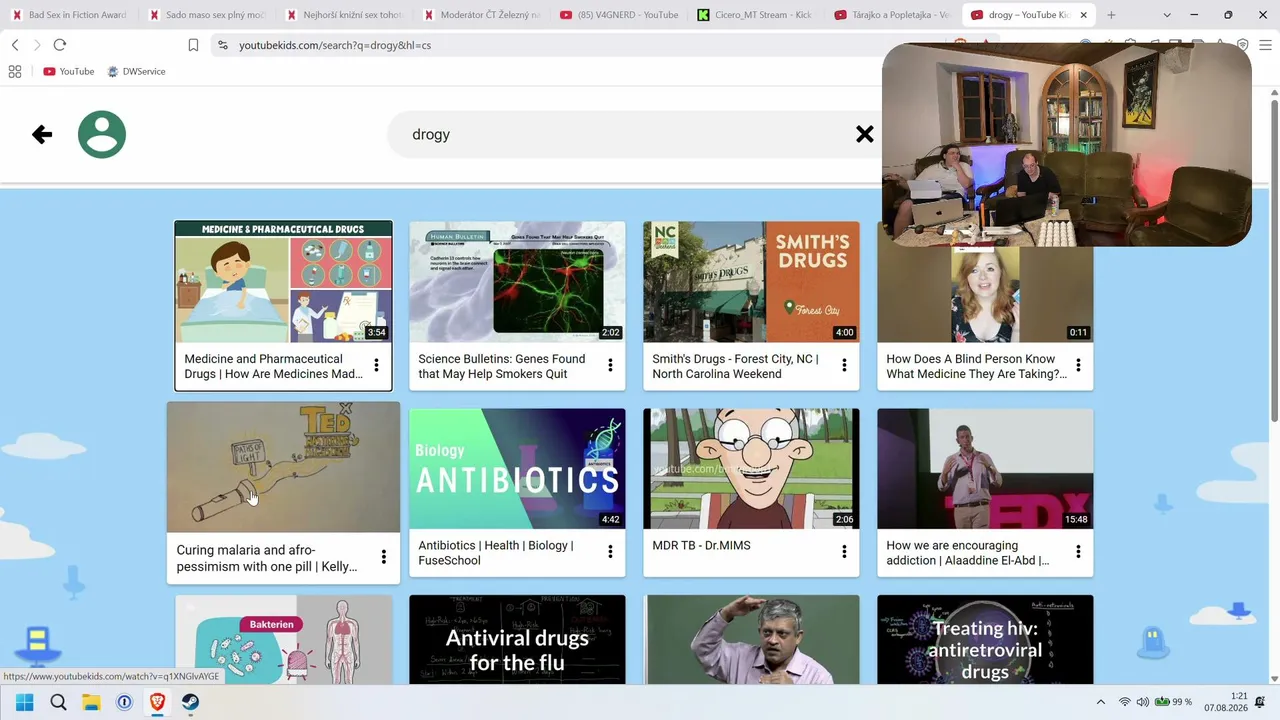Viewport: 1280px width, 720px height.
Task: Play the MDR TB cartoon man thumbnail
Action: (x=751, y=469)
